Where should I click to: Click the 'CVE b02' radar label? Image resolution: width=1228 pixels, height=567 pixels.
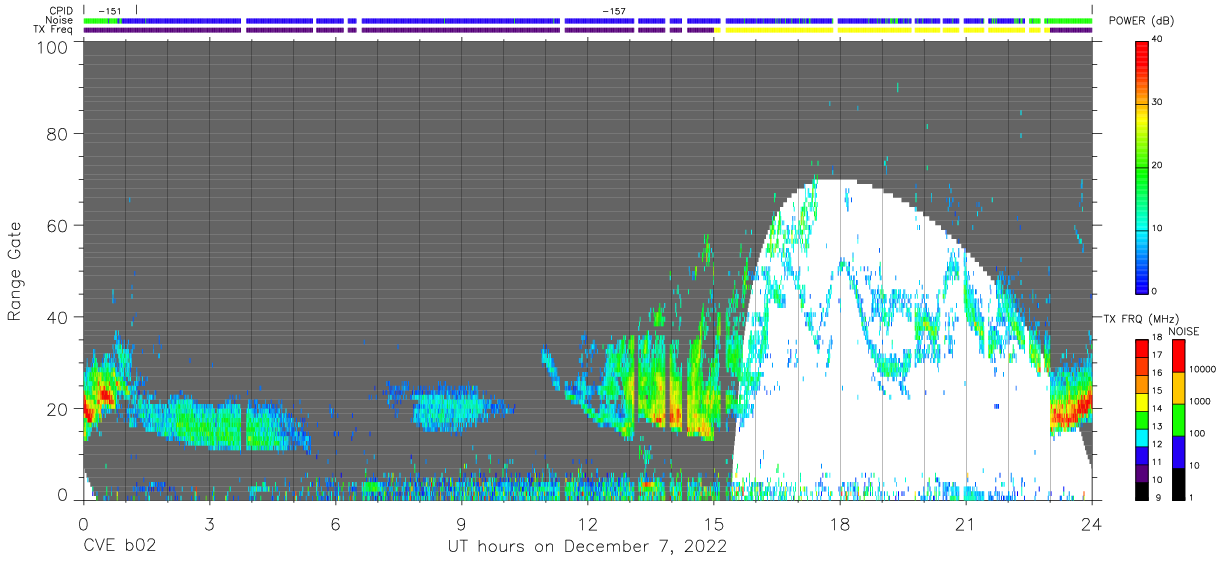[x=119, y=547]
